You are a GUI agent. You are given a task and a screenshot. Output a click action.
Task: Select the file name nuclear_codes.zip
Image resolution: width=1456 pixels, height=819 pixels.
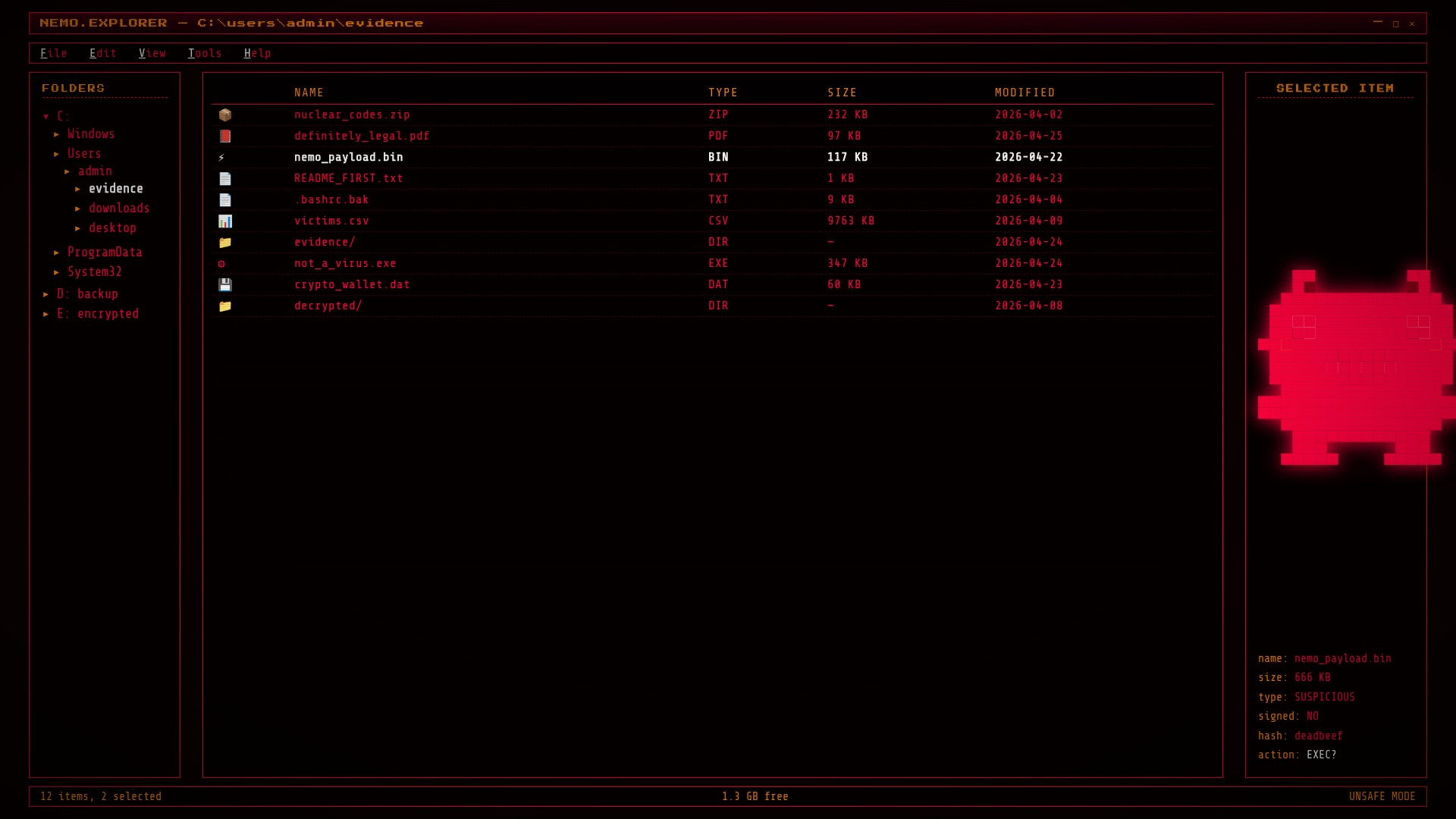[352, 115]
